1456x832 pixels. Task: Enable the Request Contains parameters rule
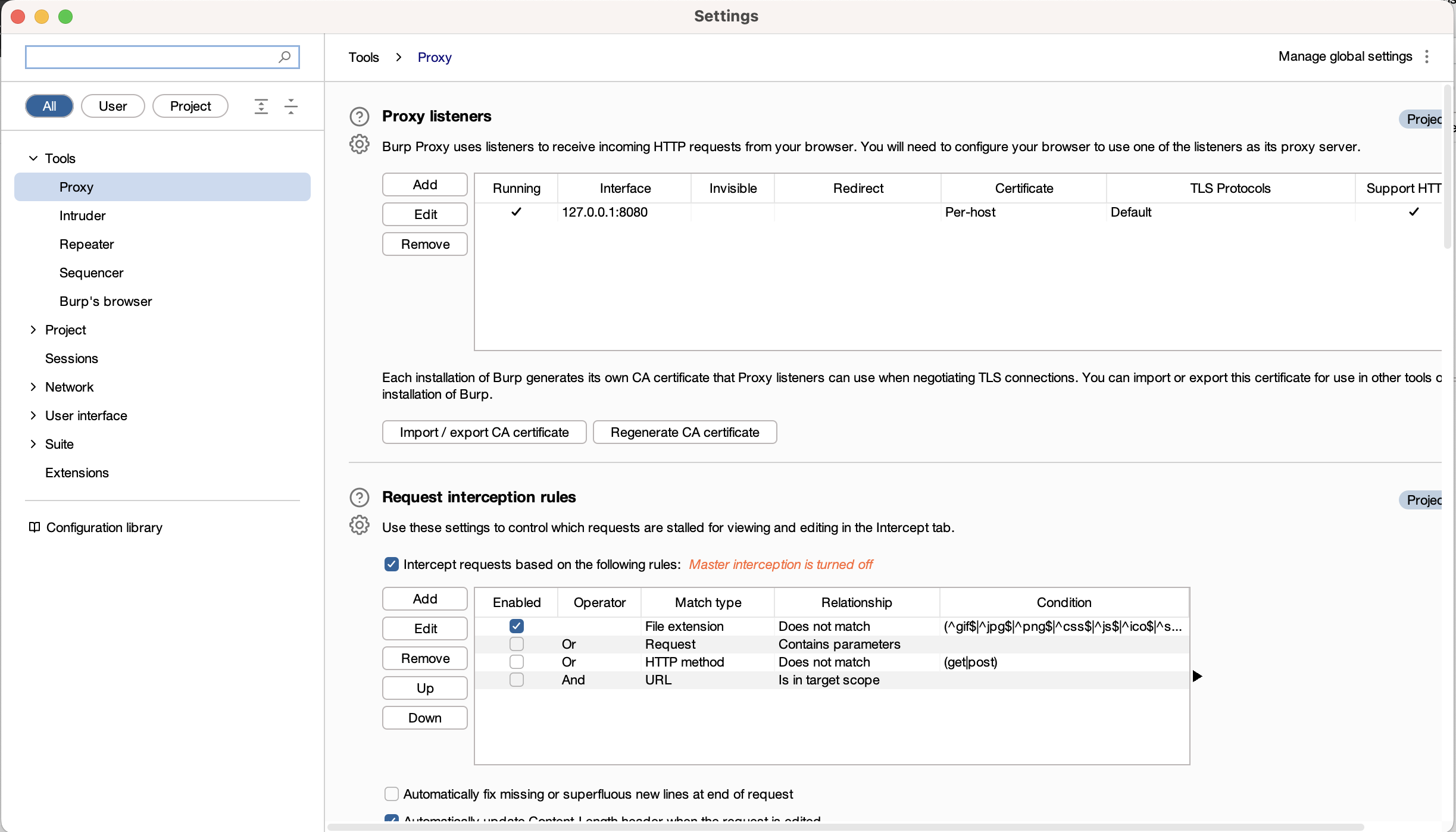pyautogui.click(x=517, y=644)
